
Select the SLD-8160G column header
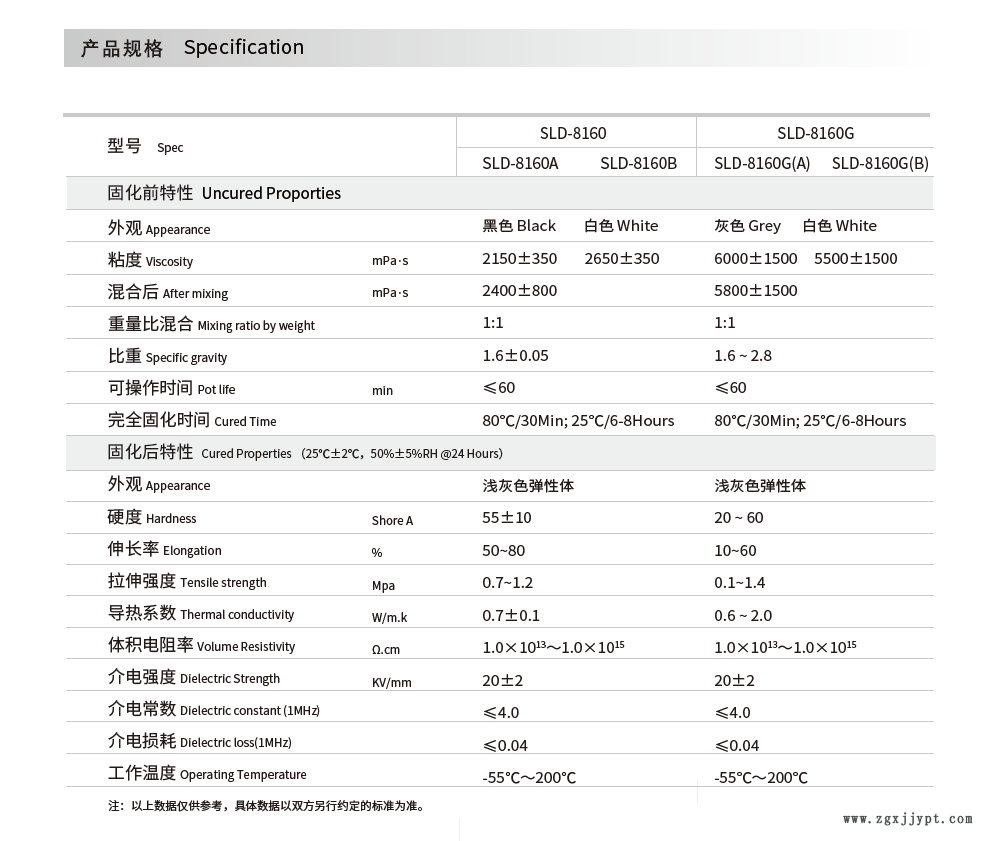pyautogui.click(x=815, y=133)
